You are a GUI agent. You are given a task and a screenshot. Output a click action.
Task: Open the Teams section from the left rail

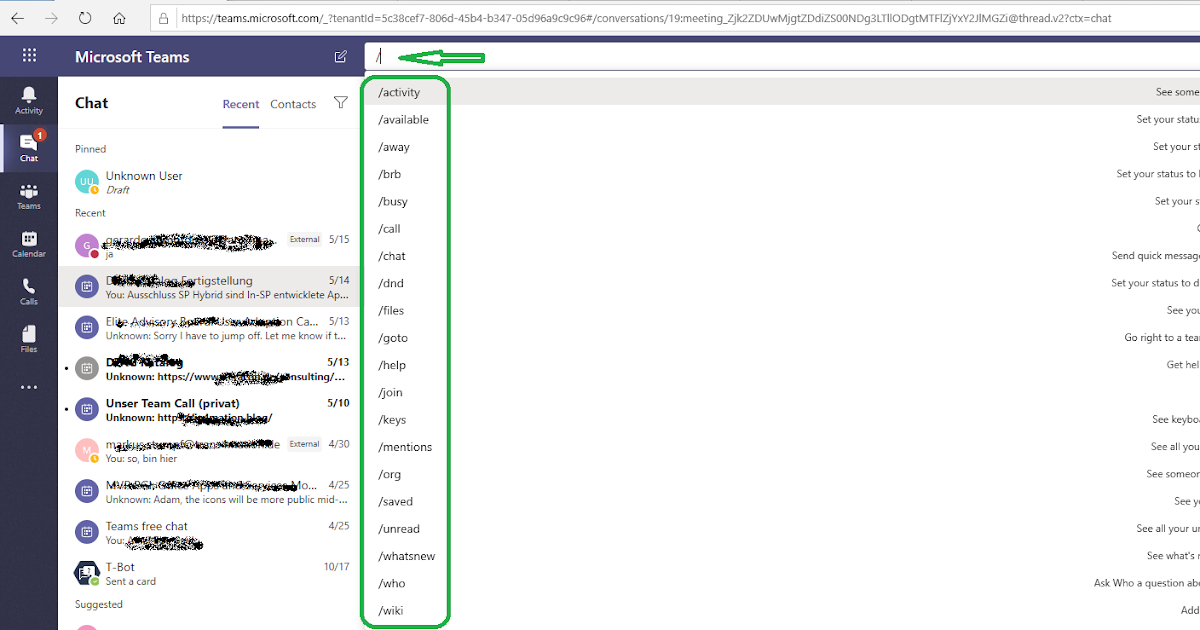tap(29, 196)
